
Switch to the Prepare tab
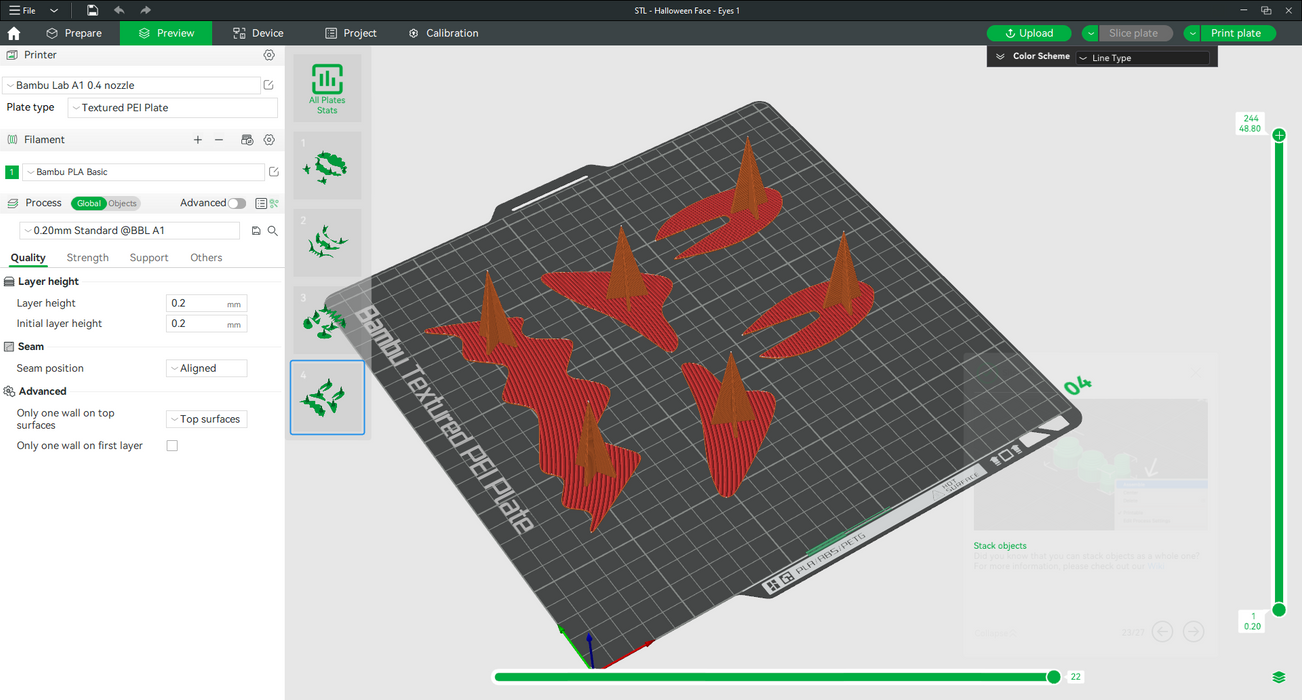click(74, 33)
